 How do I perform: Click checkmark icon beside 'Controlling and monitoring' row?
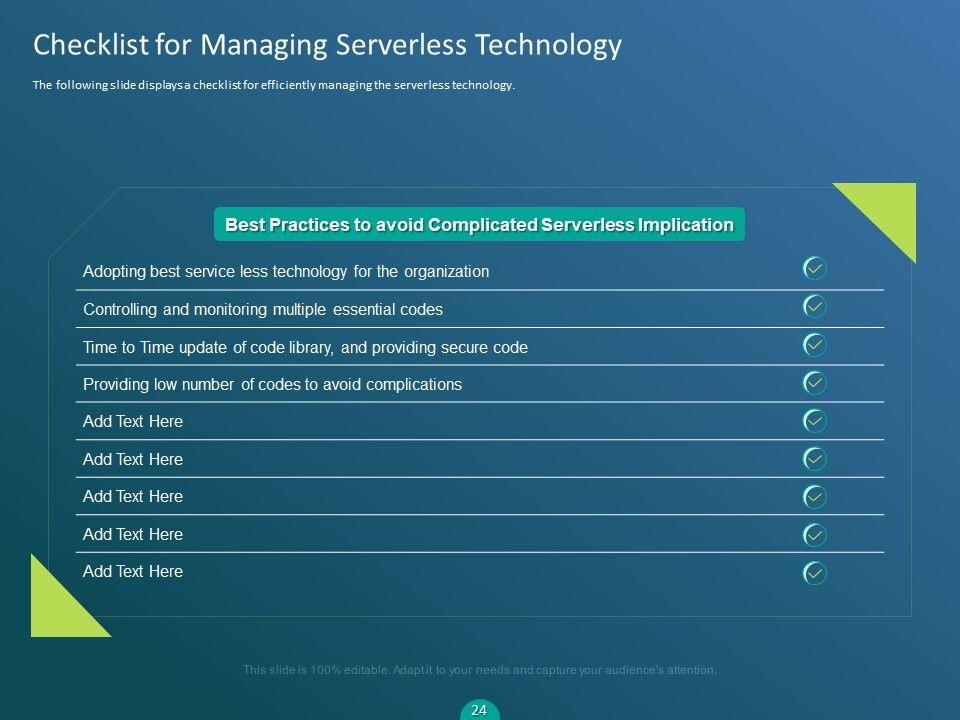[815, 305]
